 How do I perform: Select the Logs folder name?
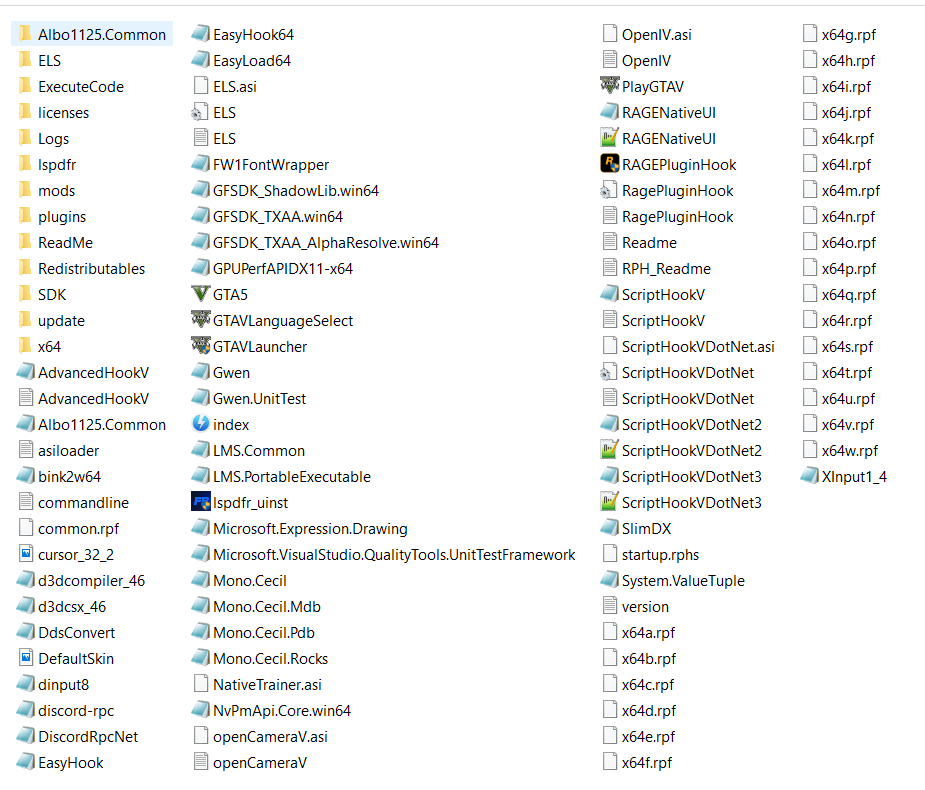[x=53, y=139]
